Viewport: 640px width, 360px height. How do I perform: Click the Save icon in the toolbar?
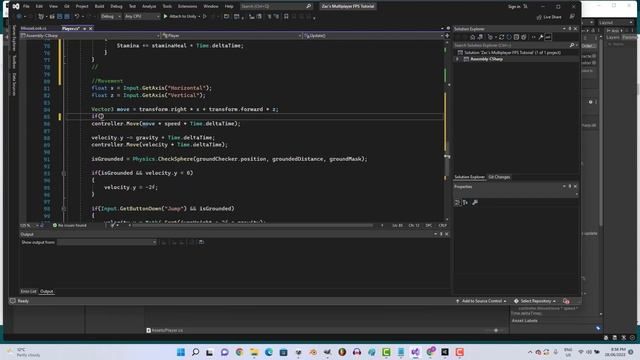[x=60, y=16]
